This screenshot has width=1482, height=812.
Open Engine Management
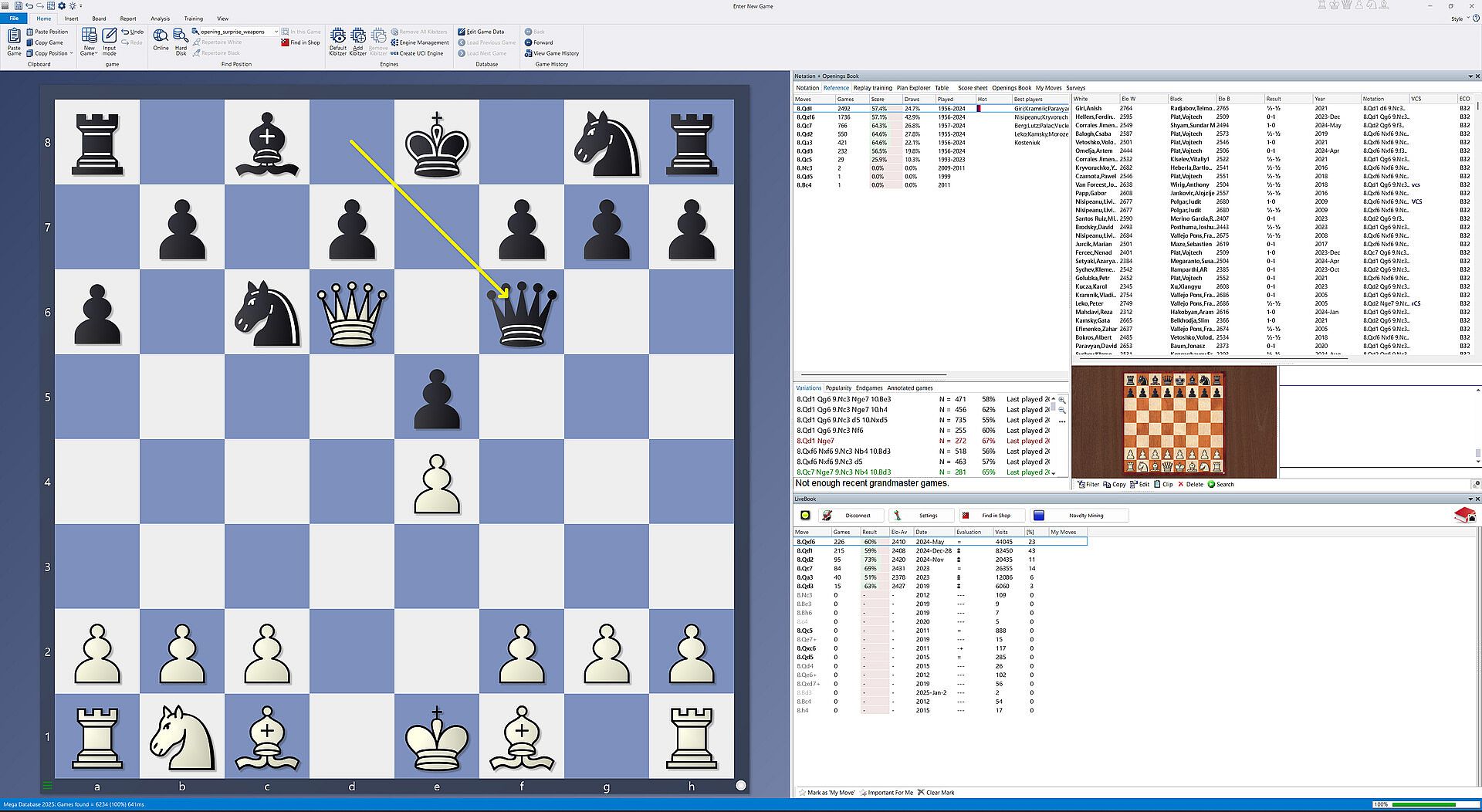420,42
